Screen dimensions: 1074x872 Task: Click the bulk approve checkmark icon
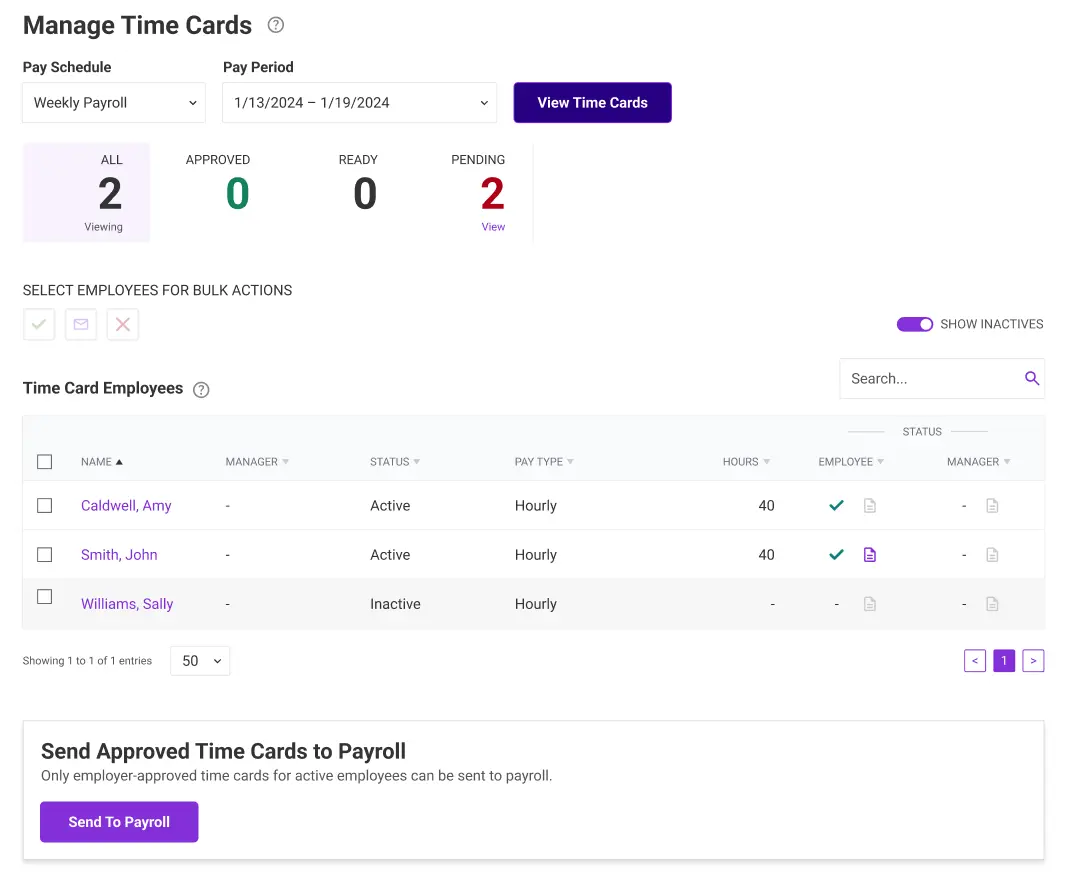(38, 324)
